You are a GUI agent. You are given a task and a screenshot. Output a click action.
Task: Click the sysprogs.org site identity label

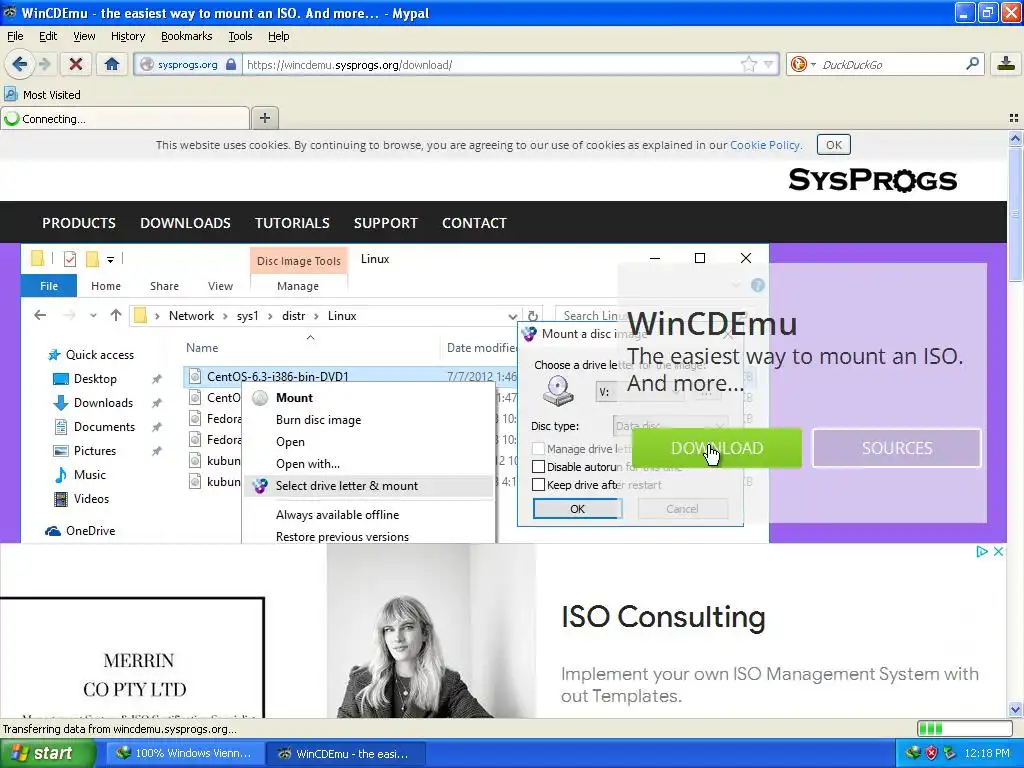[x=187, y=65]
